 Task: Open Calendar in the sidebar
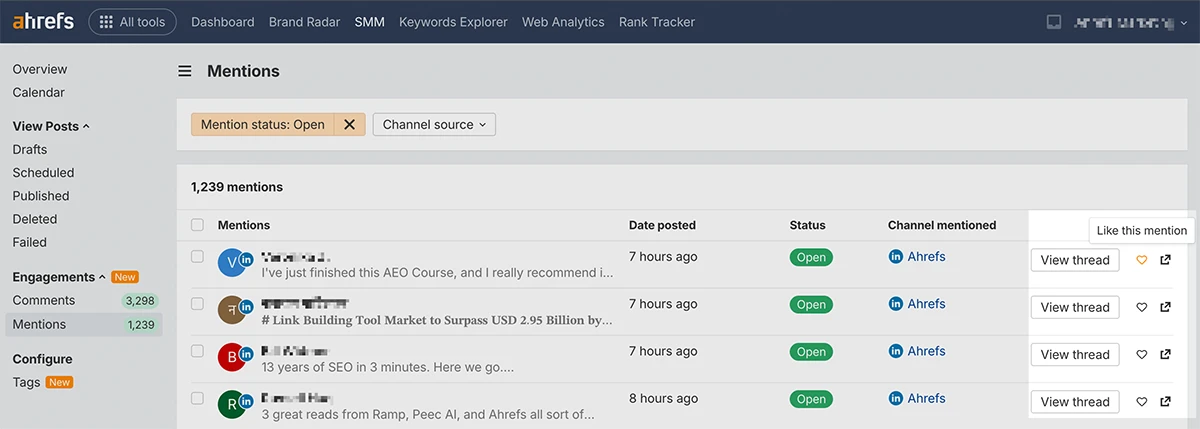[x=39, y=92]
